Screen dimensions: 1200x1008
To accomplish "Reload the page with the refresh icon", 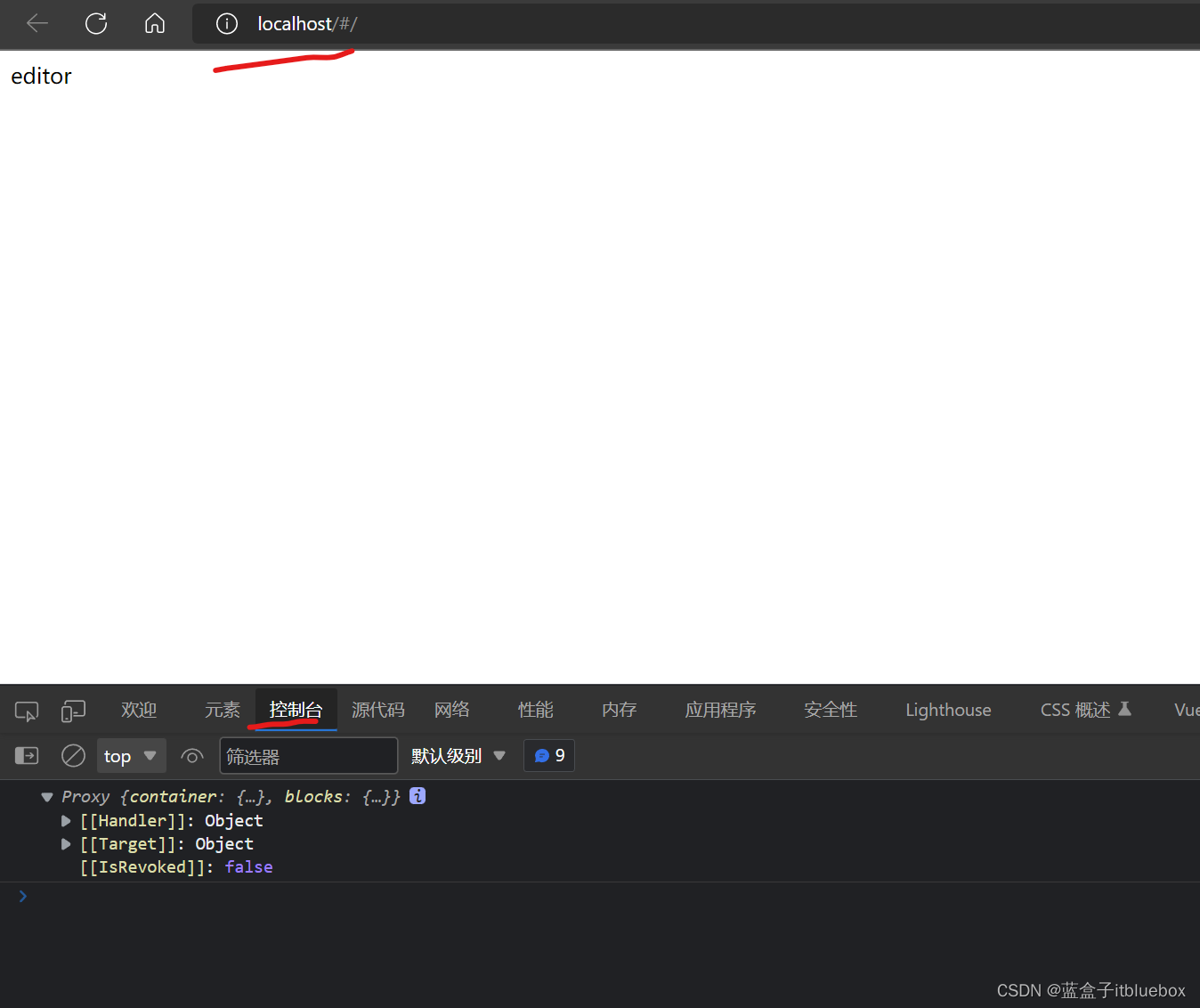I will (96, 23).
